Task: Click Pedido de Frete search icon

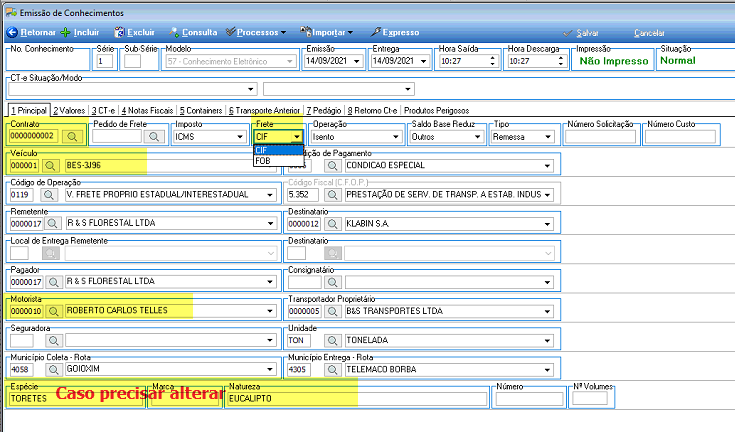Action: click(x=154, y=136)
